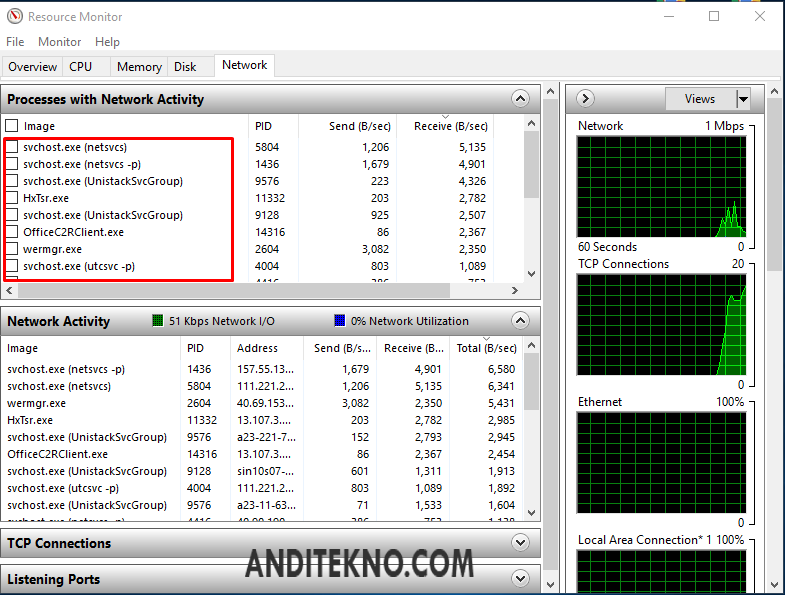Open the Monitor menu
Screen dimensions: 785x595
coord(60,42)
